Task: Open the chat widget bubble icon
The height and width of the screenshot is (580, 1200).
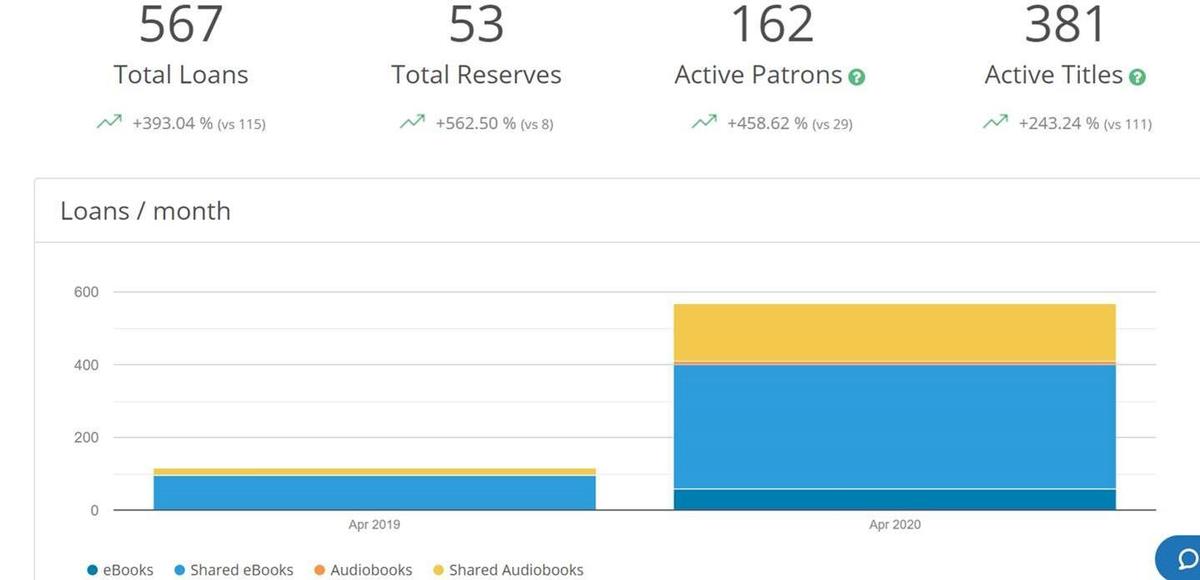Action: [1181, 558]
